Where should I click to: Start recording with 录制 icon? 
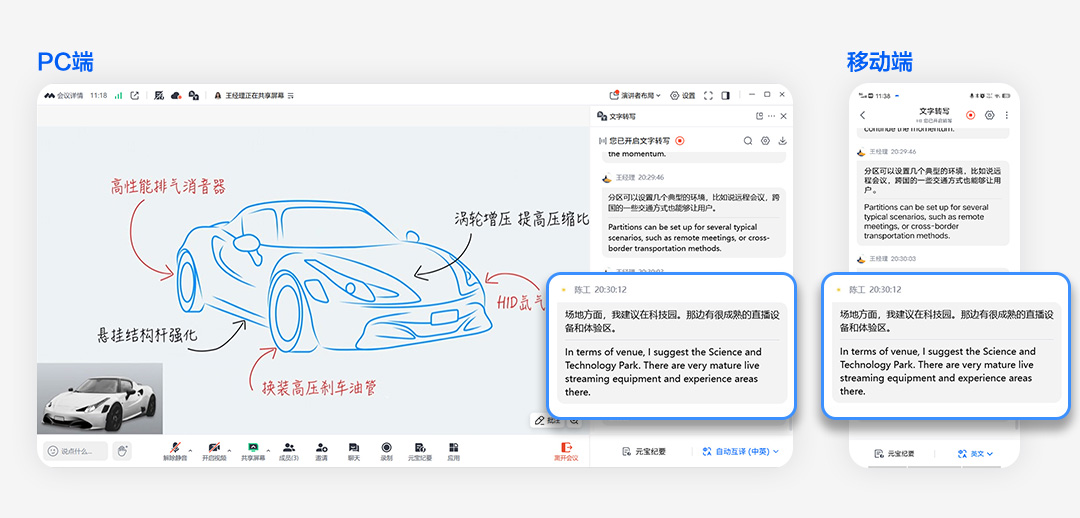[x=386, y=449]
